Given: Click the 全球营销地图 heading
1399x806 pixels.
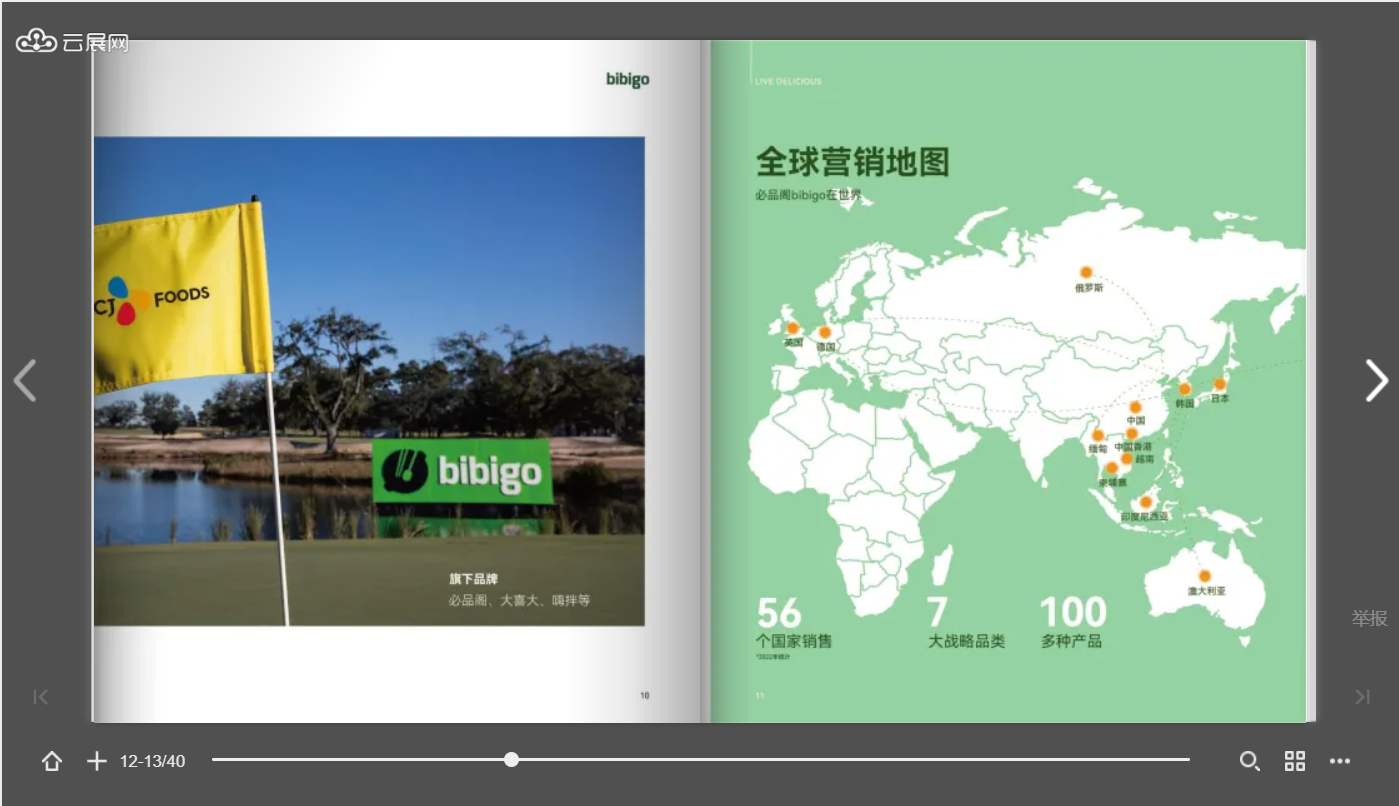Looking at the screenshot, I should pos(852,161).
